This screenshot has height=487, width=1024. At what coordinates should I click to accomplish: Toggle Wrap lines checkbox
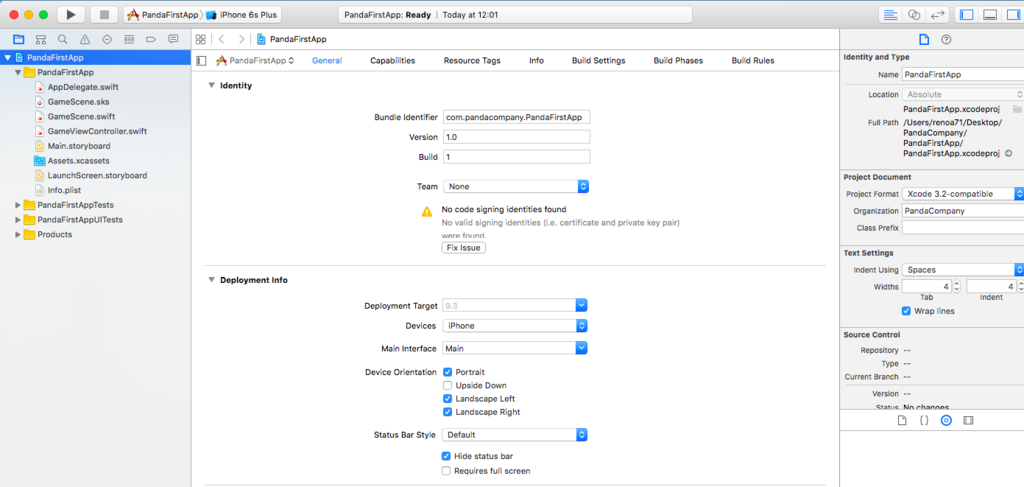tap(906, 311)
